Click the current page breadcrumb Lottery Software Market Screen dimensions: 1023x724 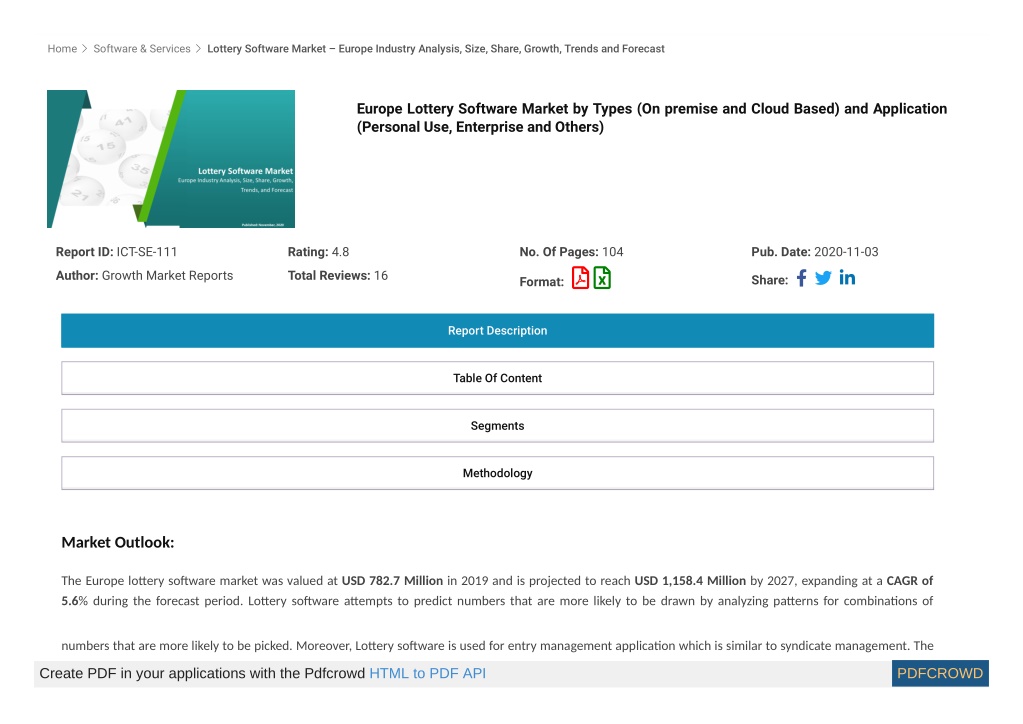coord(436,49)
